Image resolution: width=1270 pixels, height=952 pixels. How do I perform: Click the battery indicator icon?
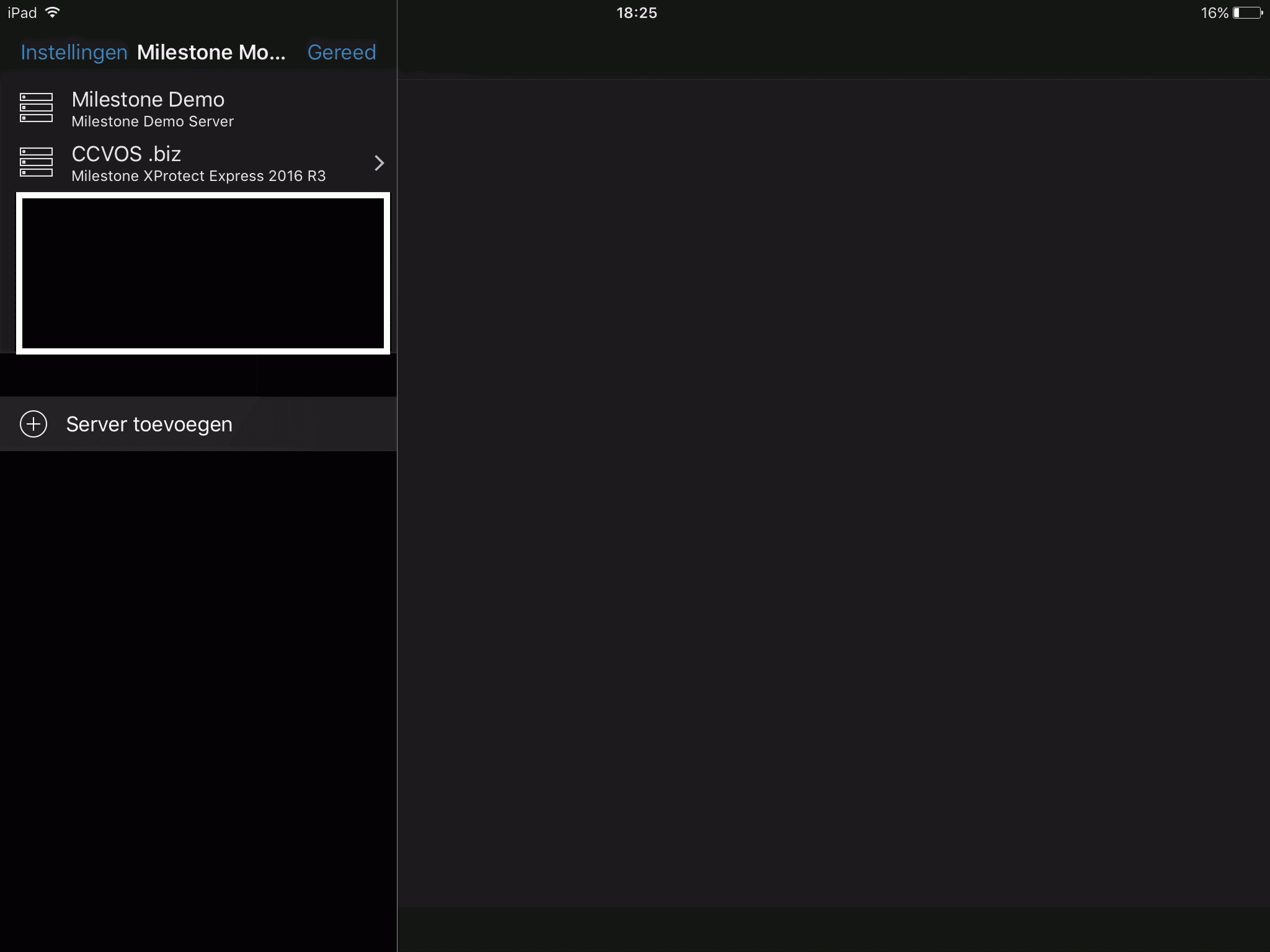click(1248, 13)
